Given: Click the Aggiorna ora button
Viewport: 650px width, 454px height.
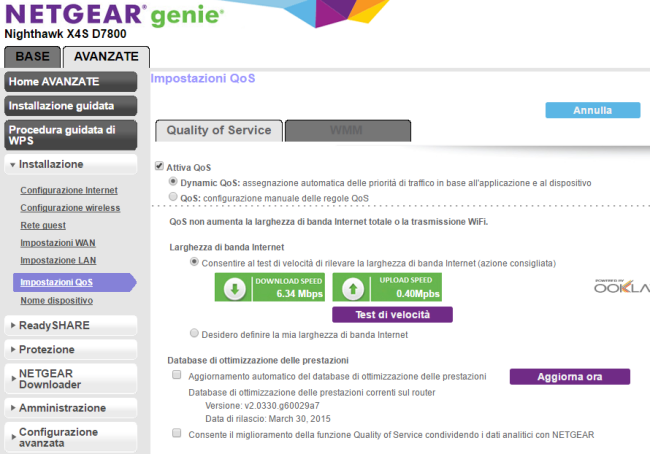Looking at the screenshot, I should pyautogui.click(x=570, y=377).
